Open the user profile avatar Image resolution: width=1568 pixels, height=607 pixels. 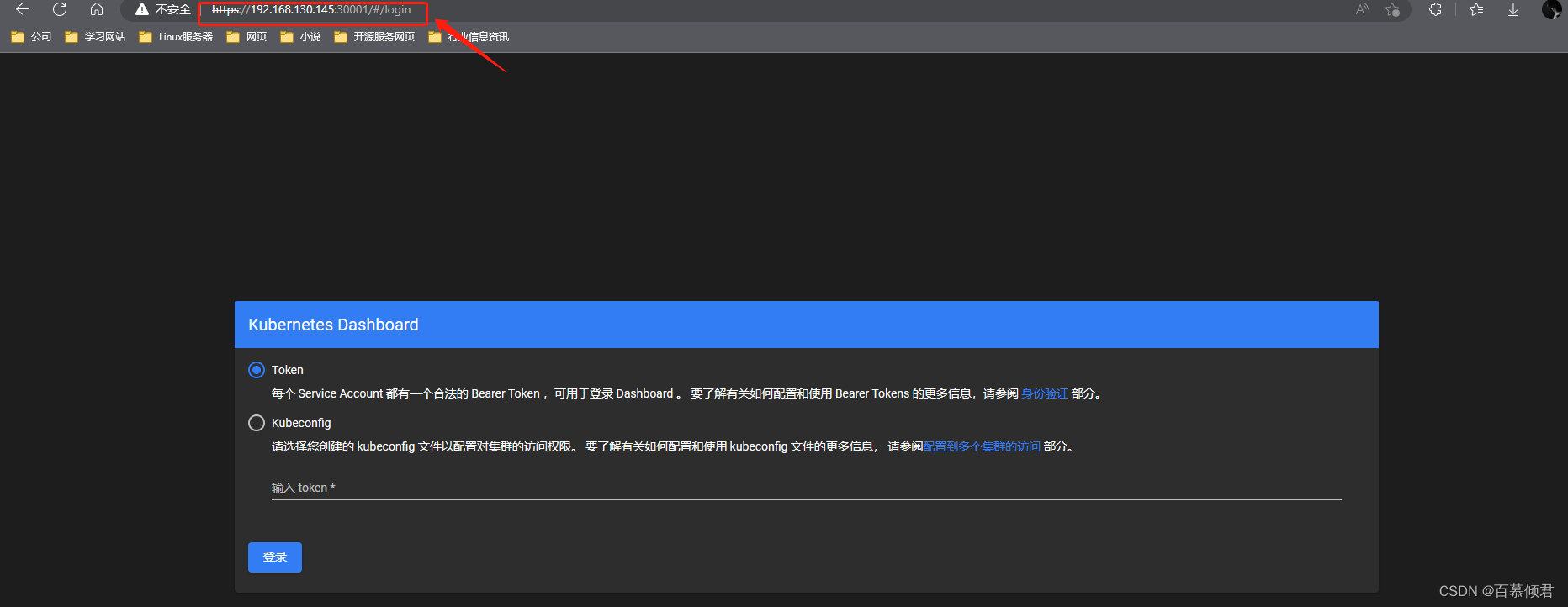coord(1551,9)
